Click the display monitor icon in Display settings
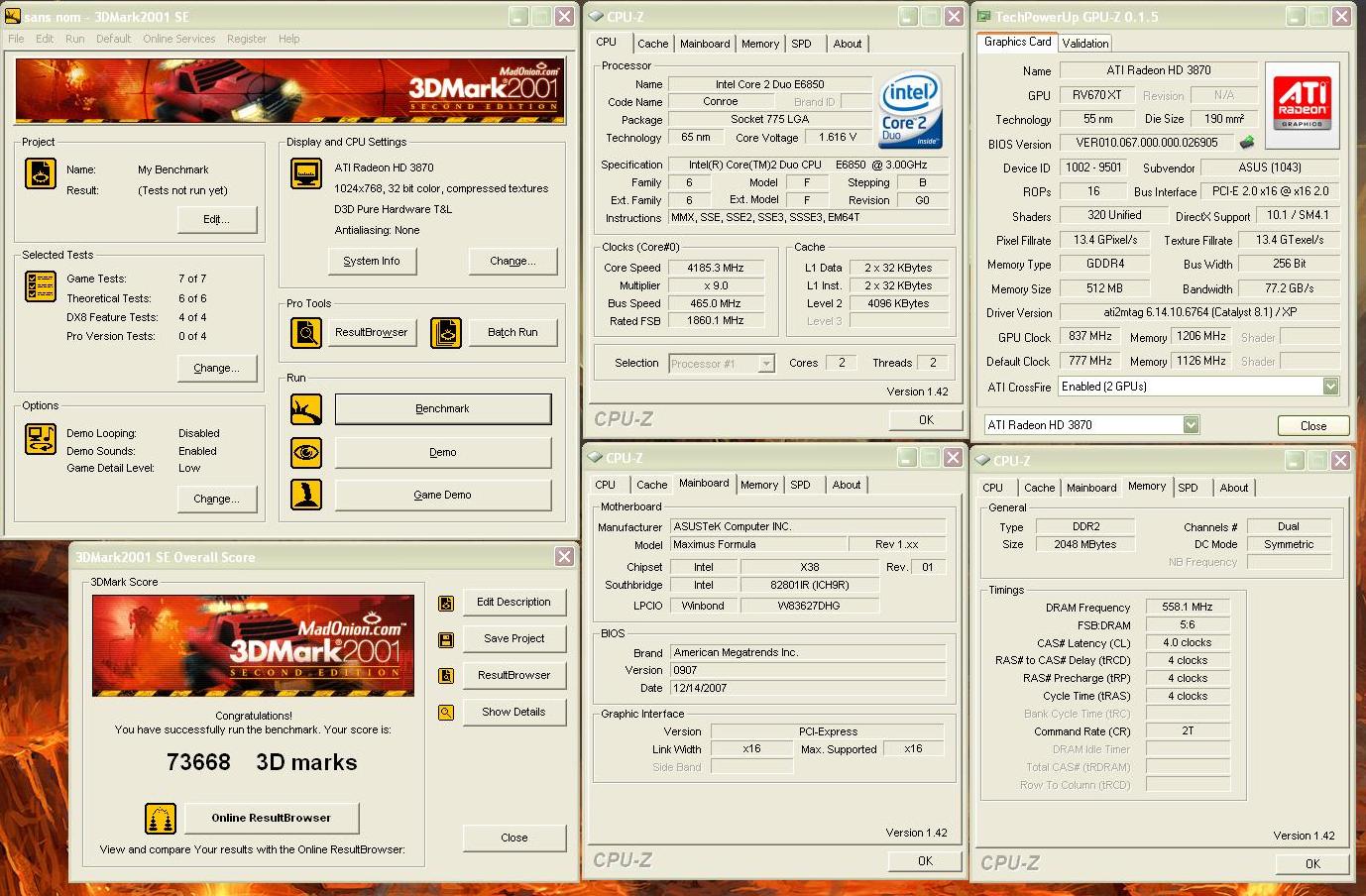The image size is (1366, 896). click(306, 172)
